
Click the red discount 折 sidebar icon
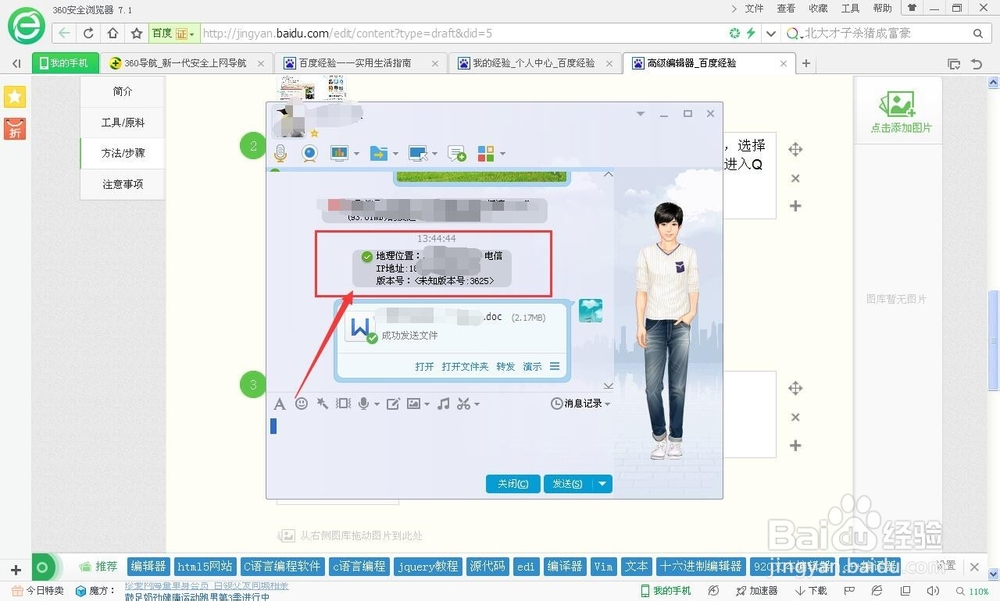pos(15,129)
